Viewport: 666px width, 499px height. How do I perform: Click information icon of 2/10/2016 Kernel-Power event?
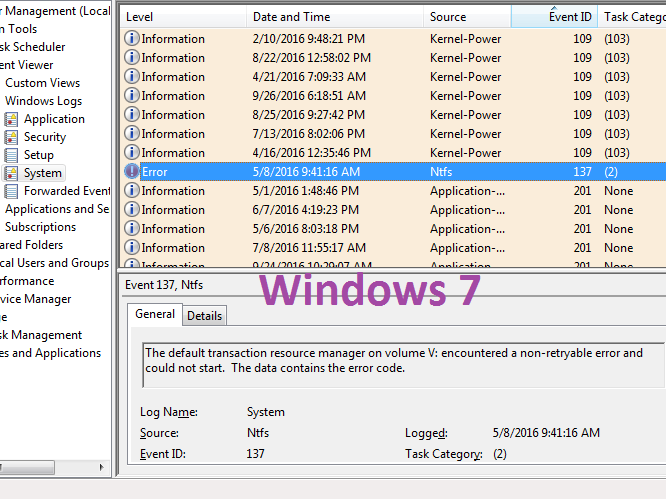pos(132,38)
